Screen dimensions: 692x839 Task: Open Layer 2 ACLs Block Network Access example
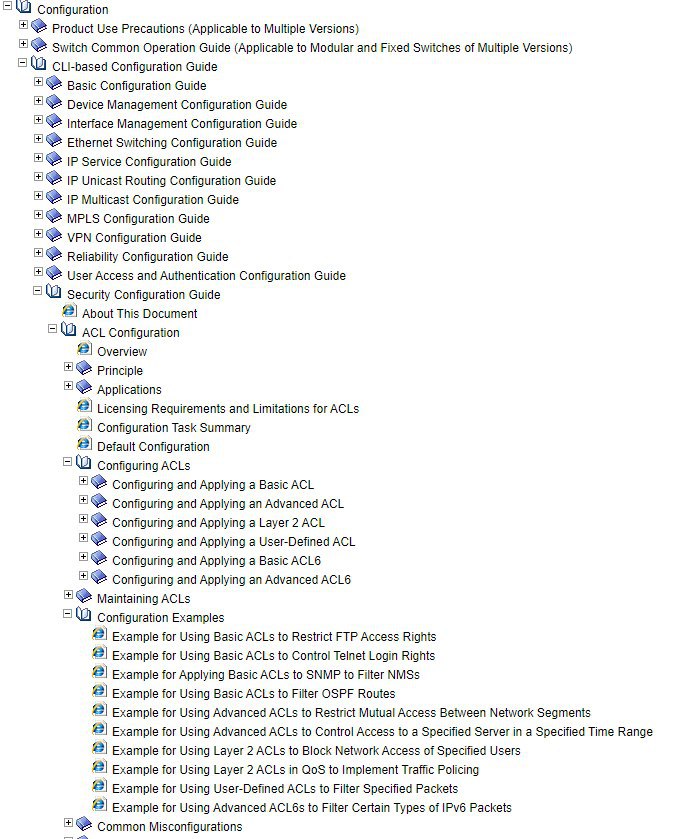coord(316,751)
